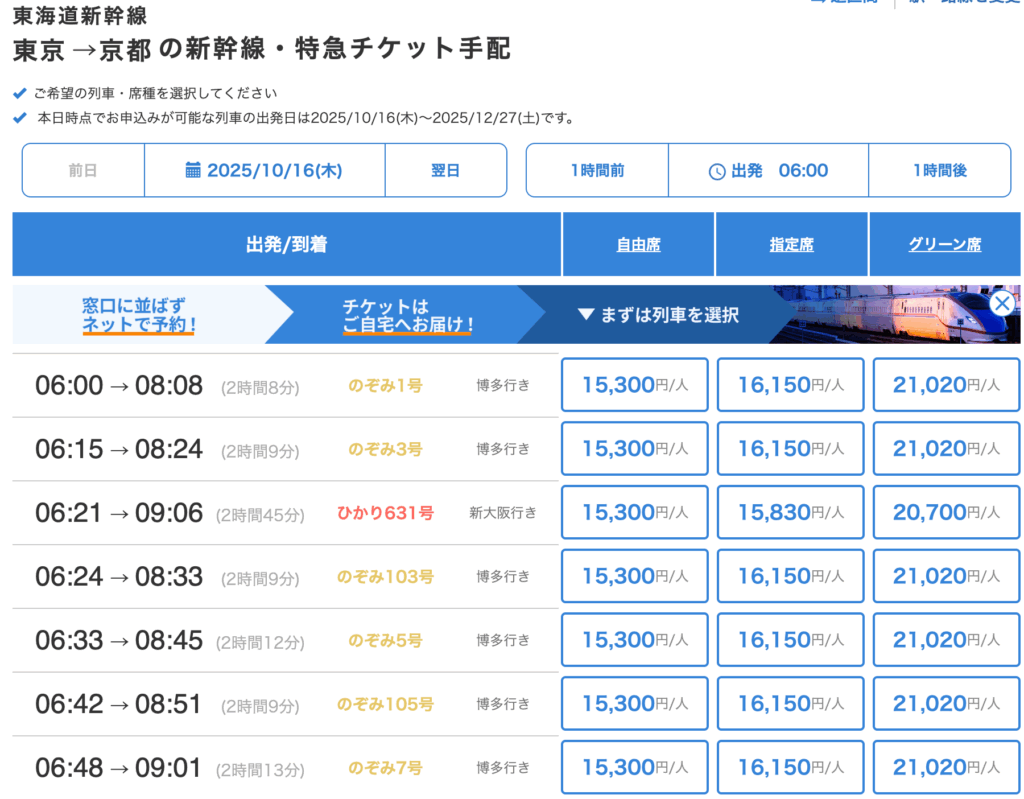Click the calendar icon beside 2025/10/16
Screen dimensions: 1024x799
pyautogui.click(x=193, y=171)
